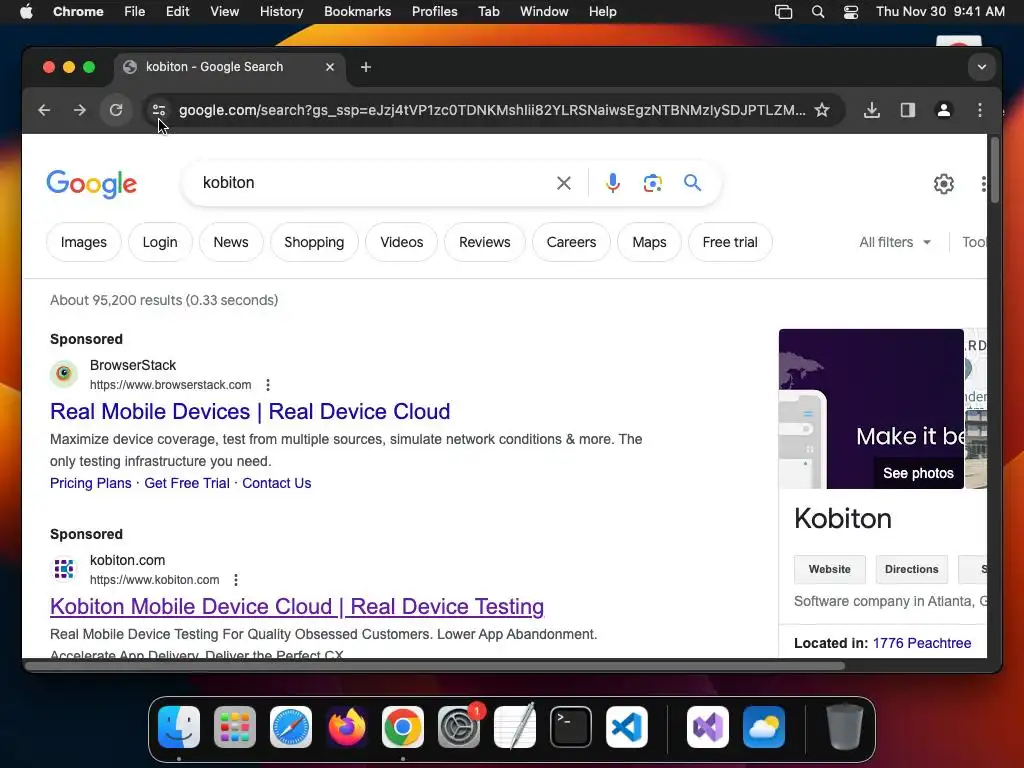Click See photos on the Kobiton image

pyautogui.click(x=918, y=473)
